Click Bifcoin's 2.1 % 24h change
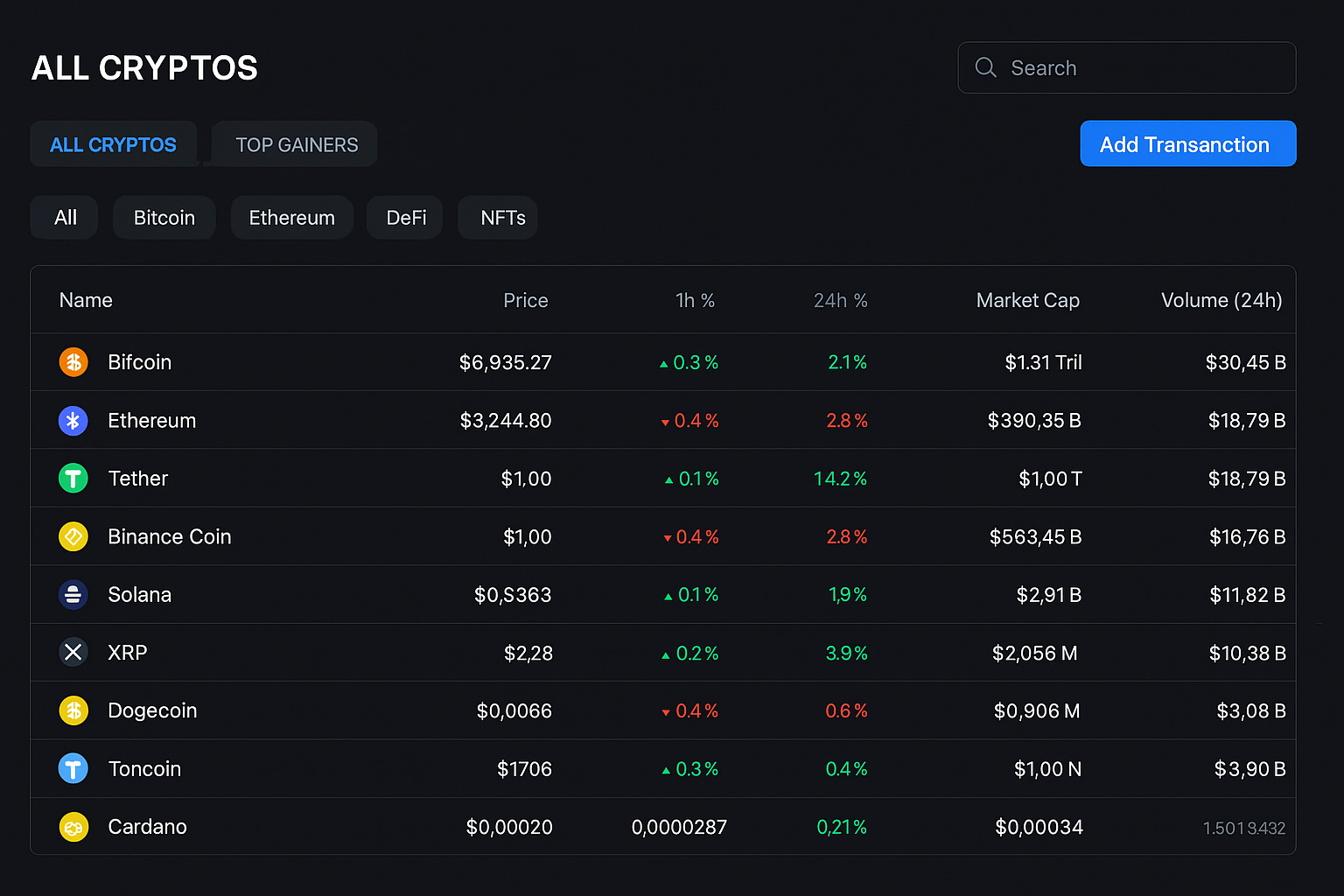The width and height of the screenshot is (1344, 896). coord(847,362)
